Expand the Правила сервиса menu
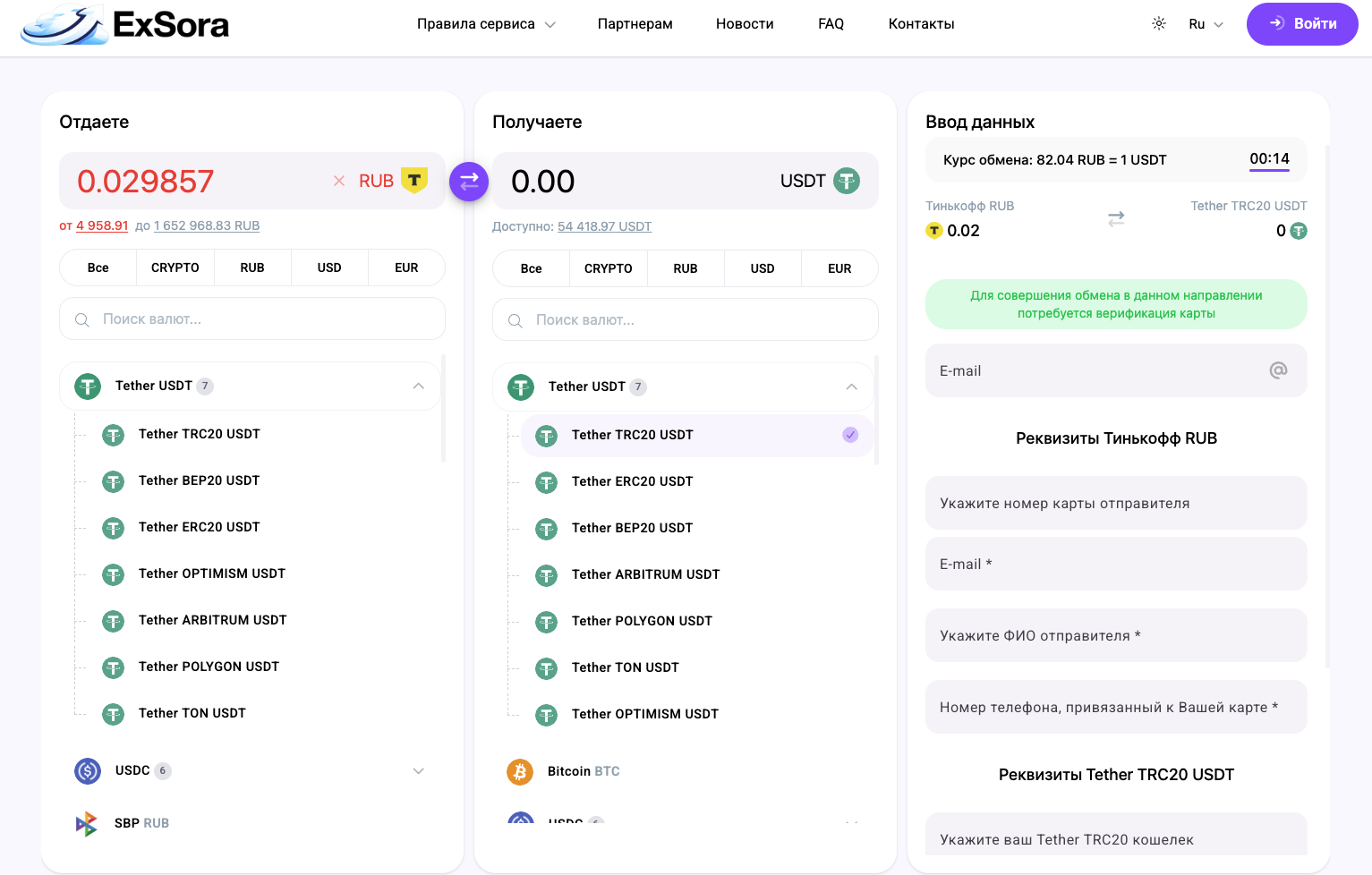 (x=486, y=24)
